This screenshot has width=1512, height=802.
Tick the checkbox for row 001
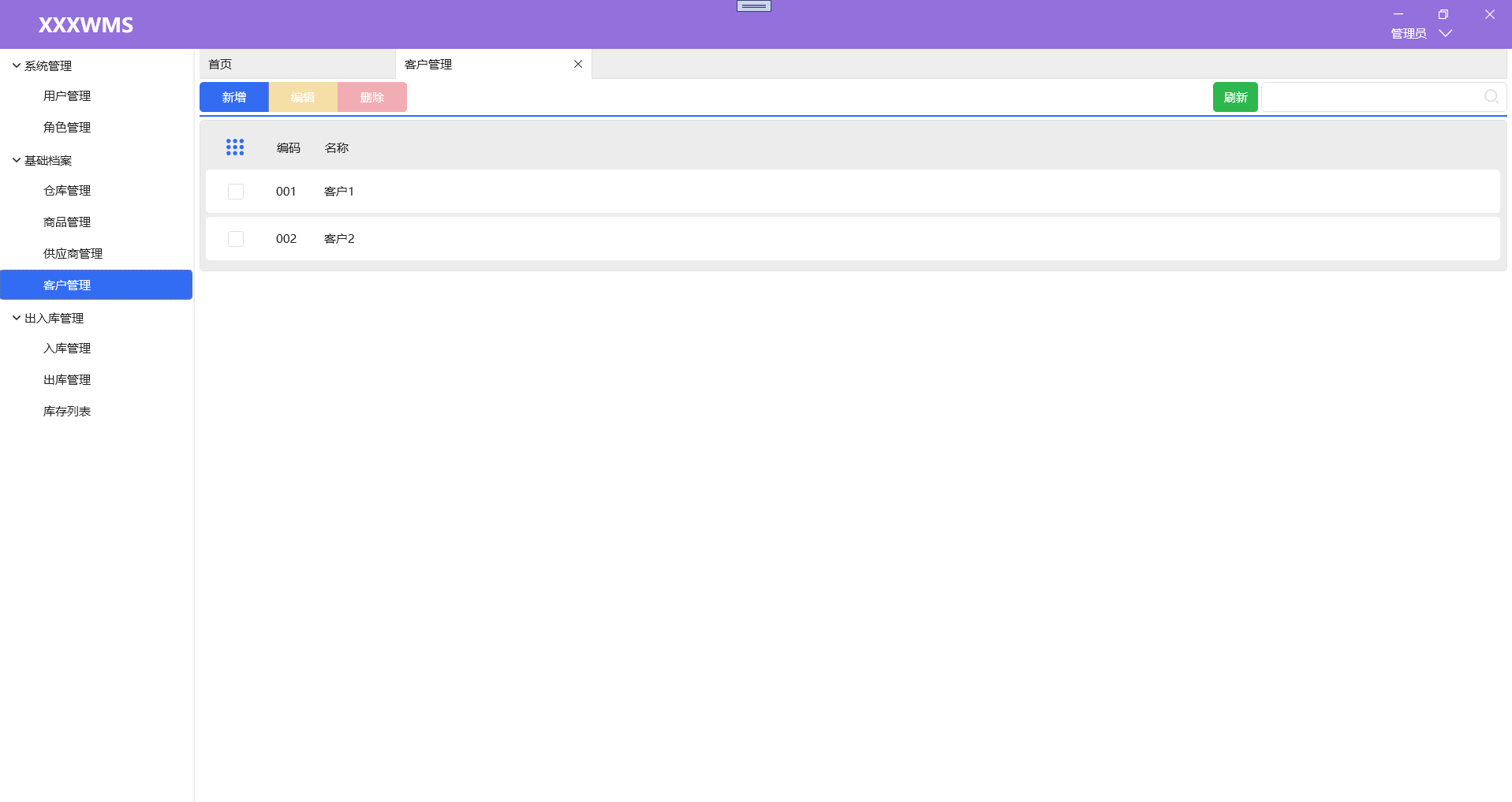pyautogui.click(x=236, y=192)
